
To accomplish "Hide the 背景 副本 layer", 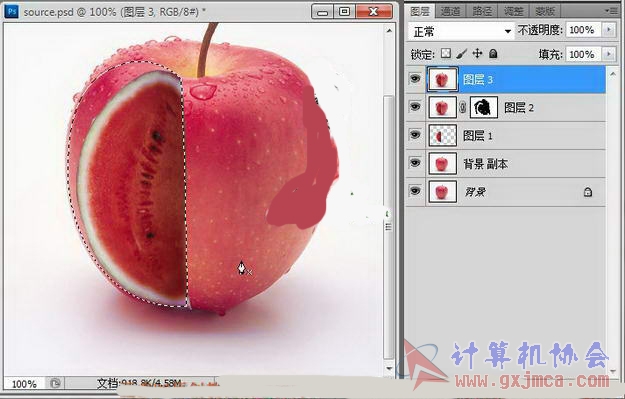I will (415, 163).
